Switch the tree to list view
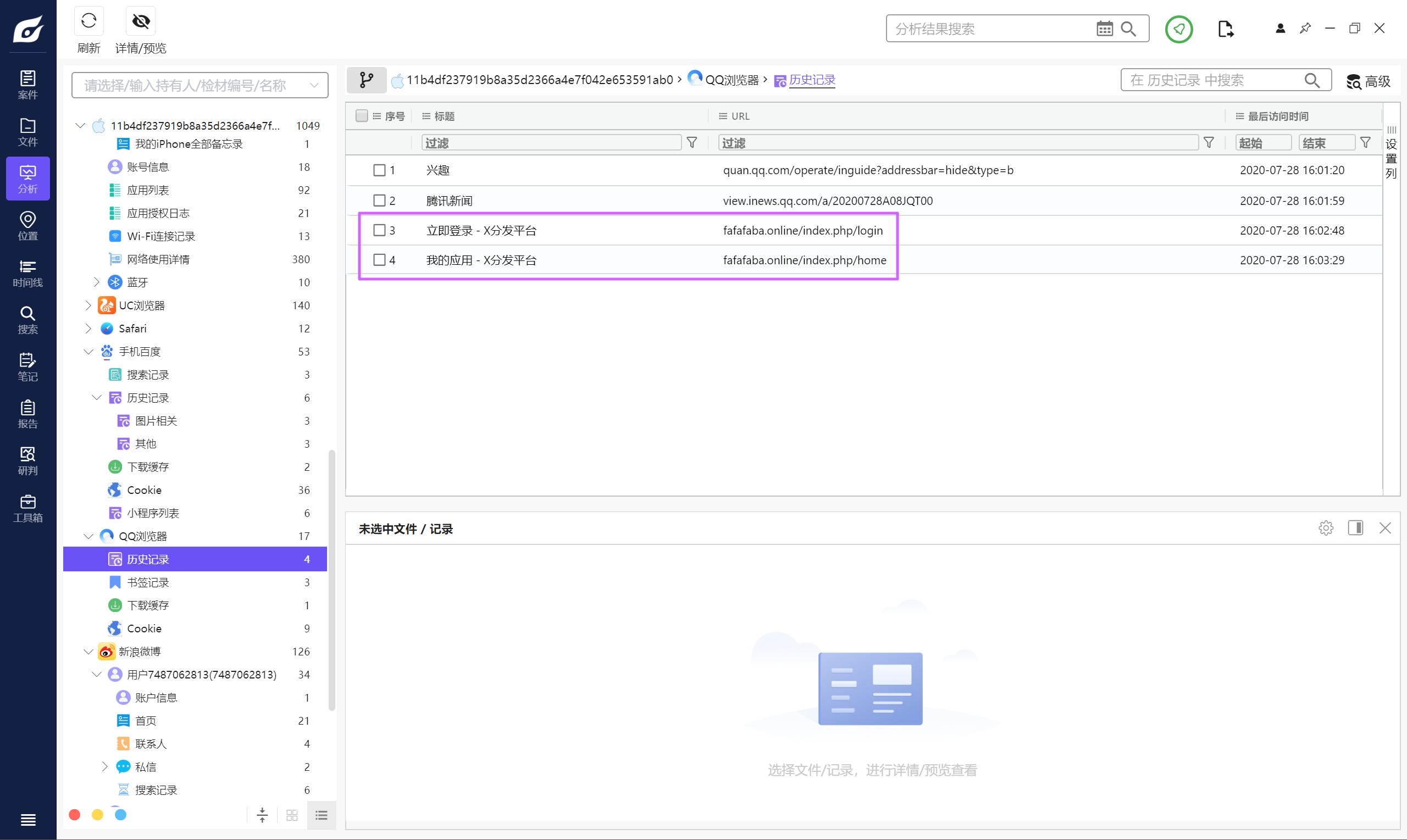 click(322, 815)
